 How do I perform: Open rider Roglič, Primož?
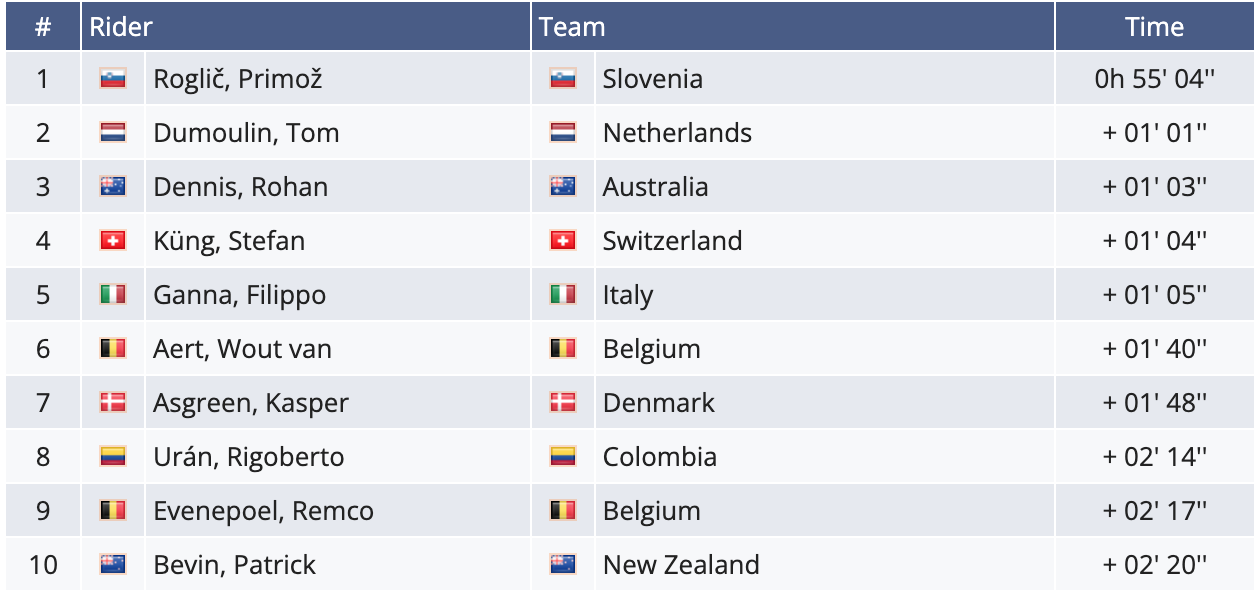238,79
